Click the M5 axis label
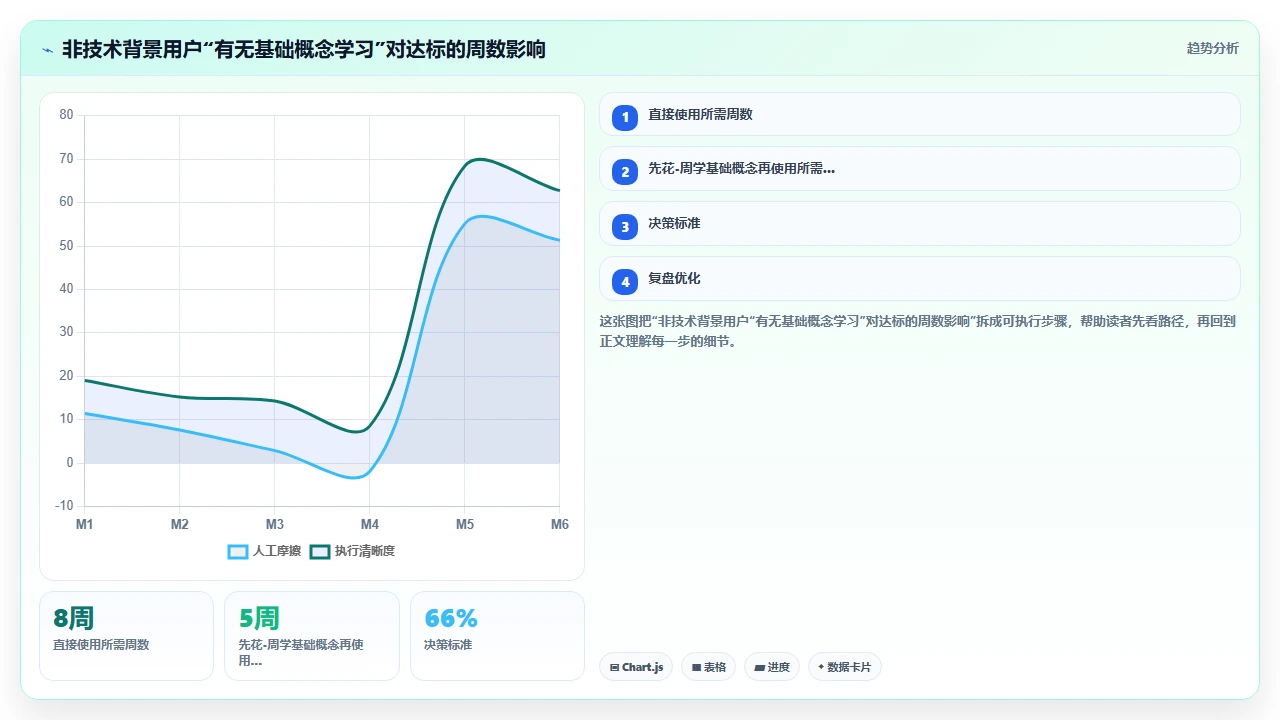This screenshot has width=1280, height=720. [465, 525]
